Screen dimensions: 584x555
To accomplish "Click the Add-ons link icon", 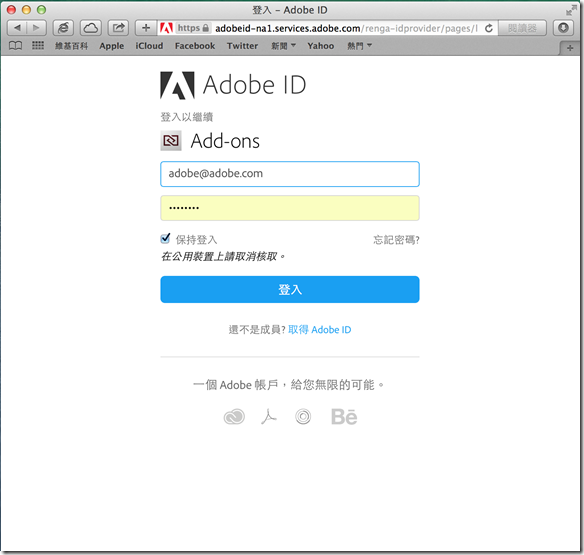I will (x=171, y=141).
